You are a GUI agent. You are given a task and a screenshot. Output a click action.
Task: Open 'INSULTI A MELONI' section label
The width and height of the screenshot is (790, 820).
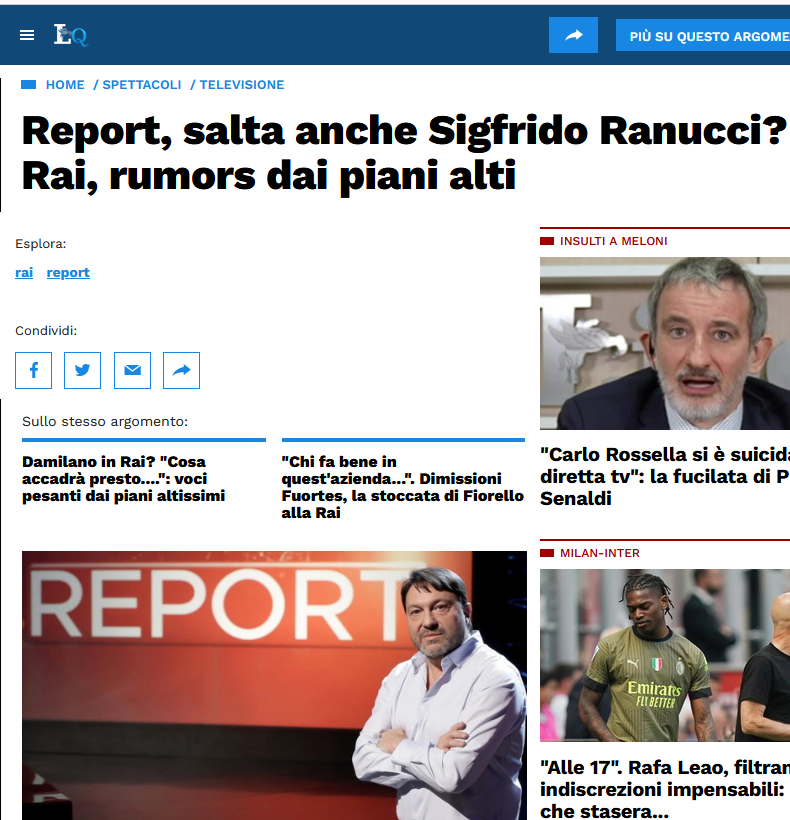(613, 241)
